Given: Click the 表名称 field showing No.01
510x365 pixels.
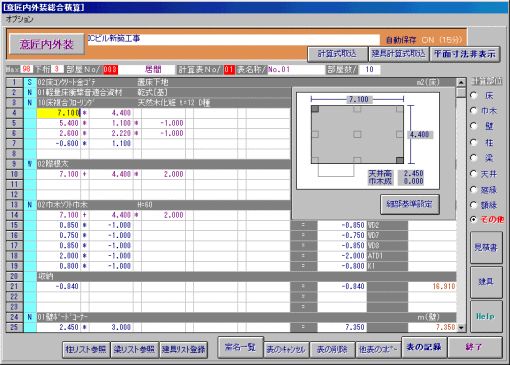Looking at the screenshot, I should (296, 69).
